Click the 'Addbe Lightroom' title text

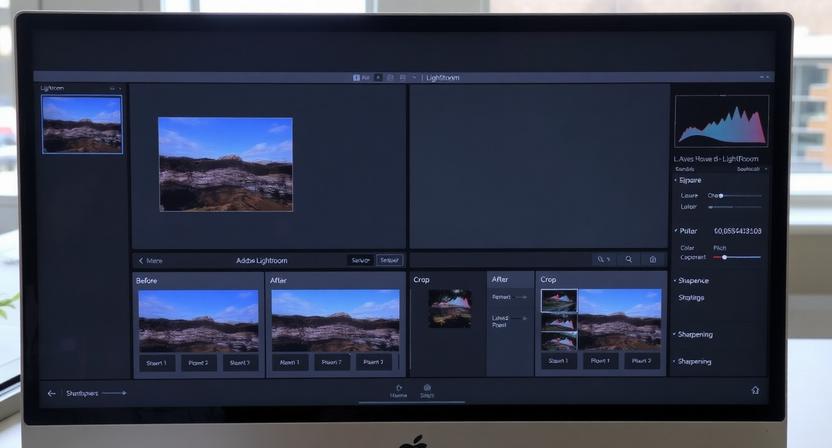262,261
